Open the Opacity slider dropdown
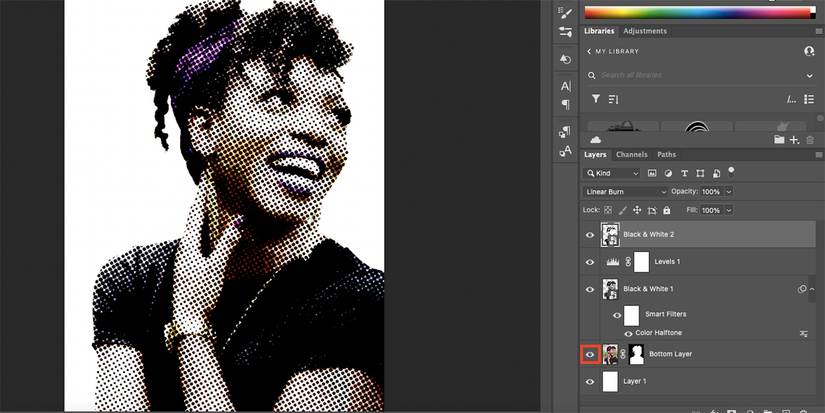The image size is (825, 413). click(x=729, y=192)
